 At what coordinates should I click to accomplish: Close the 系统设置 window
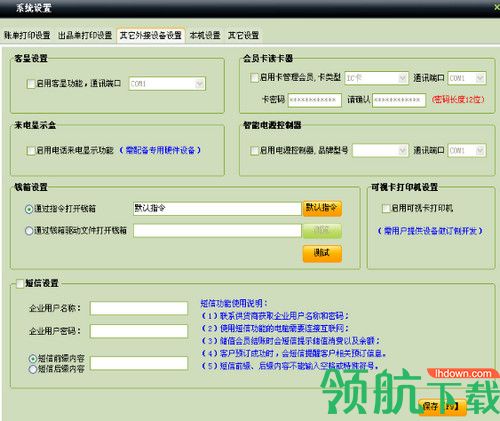click(497, 7)
